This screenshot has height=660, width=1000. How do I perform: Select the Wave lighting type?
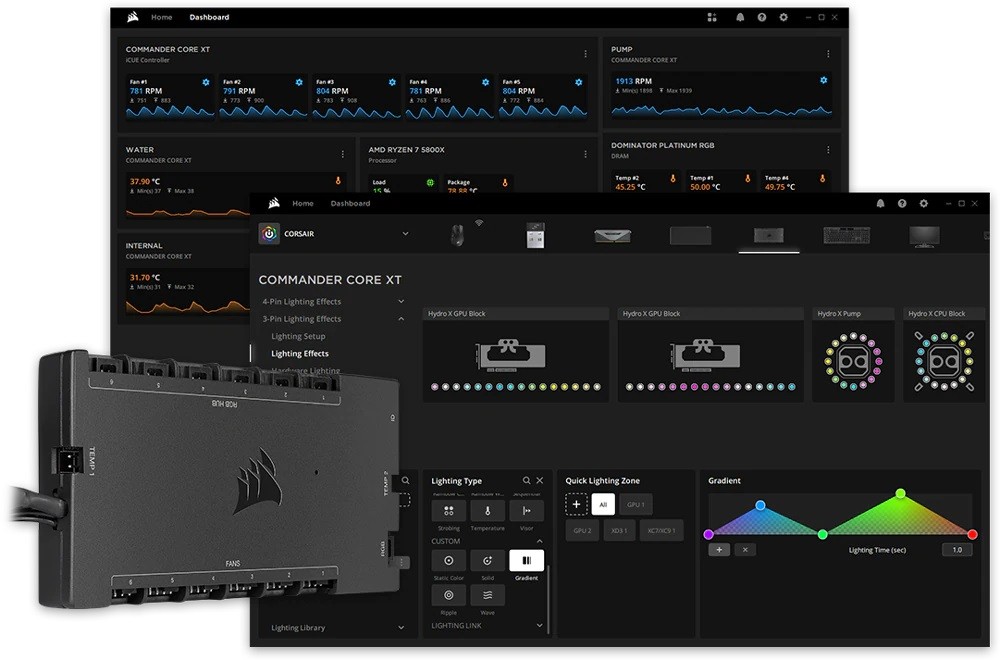[x=487, y=595]
